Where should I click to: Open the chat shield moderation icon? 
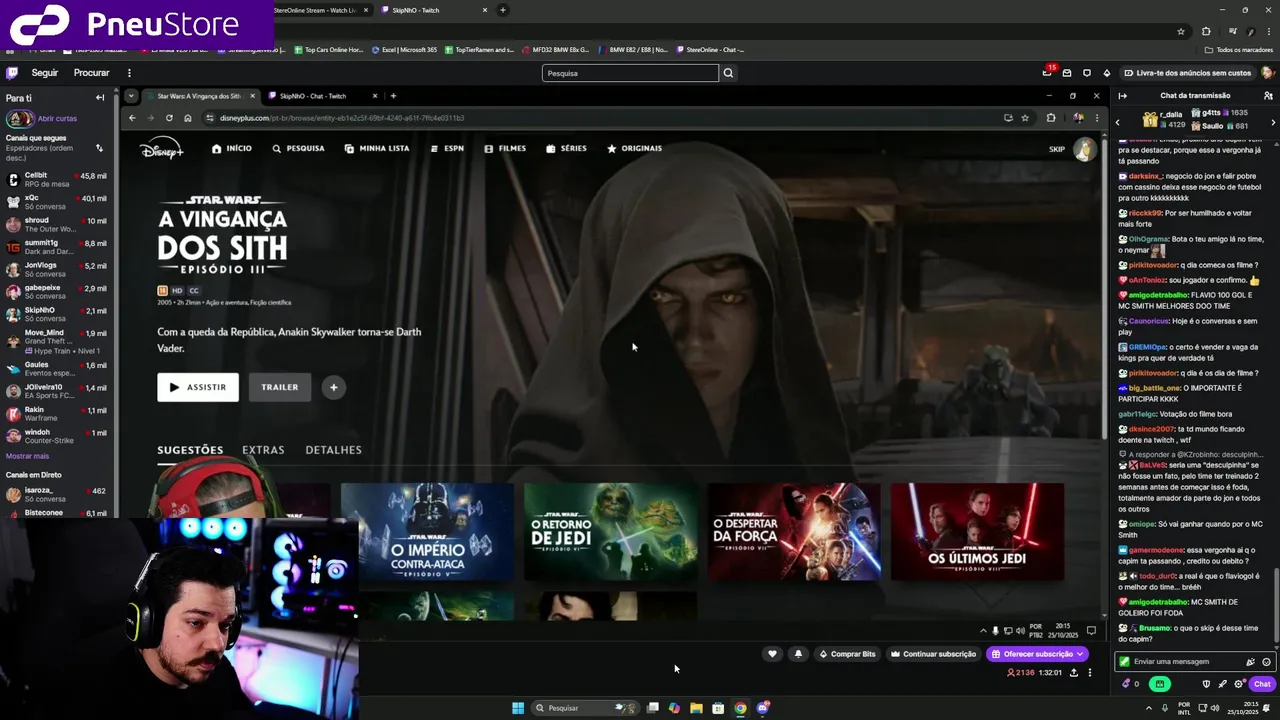click(1206, 684)
